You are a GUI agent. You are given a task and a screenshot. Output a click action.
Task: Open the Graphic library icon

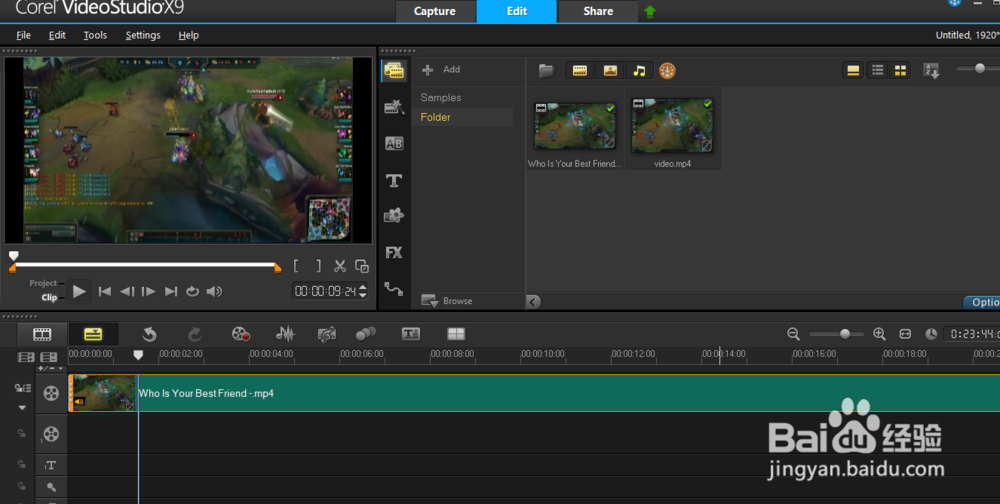tap(393, 216)
